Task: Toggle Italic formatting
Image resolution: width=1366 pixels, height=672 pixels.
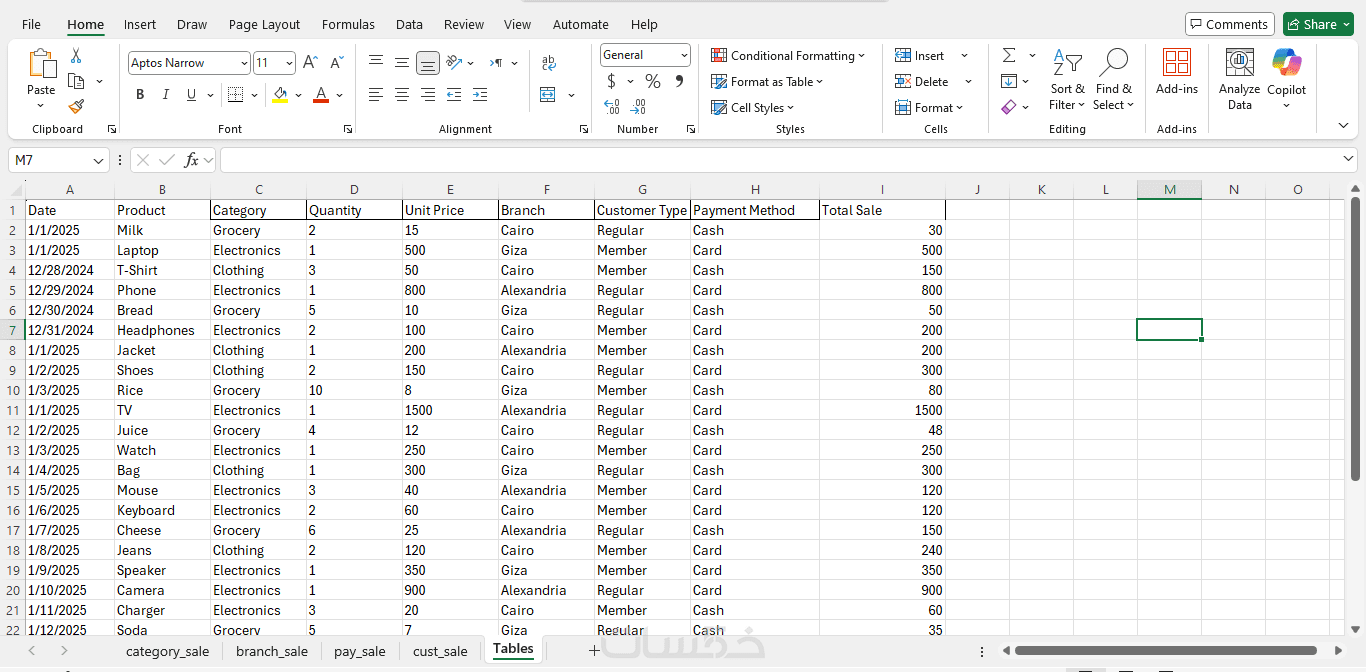Action: coord(165,95)
